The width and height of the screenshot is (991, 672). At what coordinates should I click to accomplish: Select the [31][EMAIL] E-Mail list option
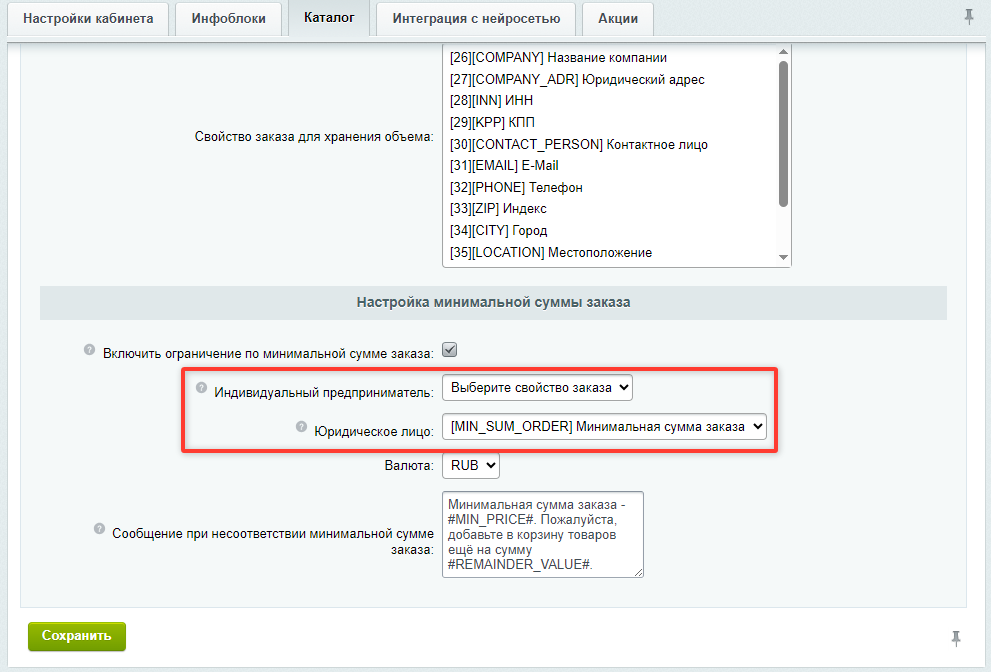click(x=504, y=166)
